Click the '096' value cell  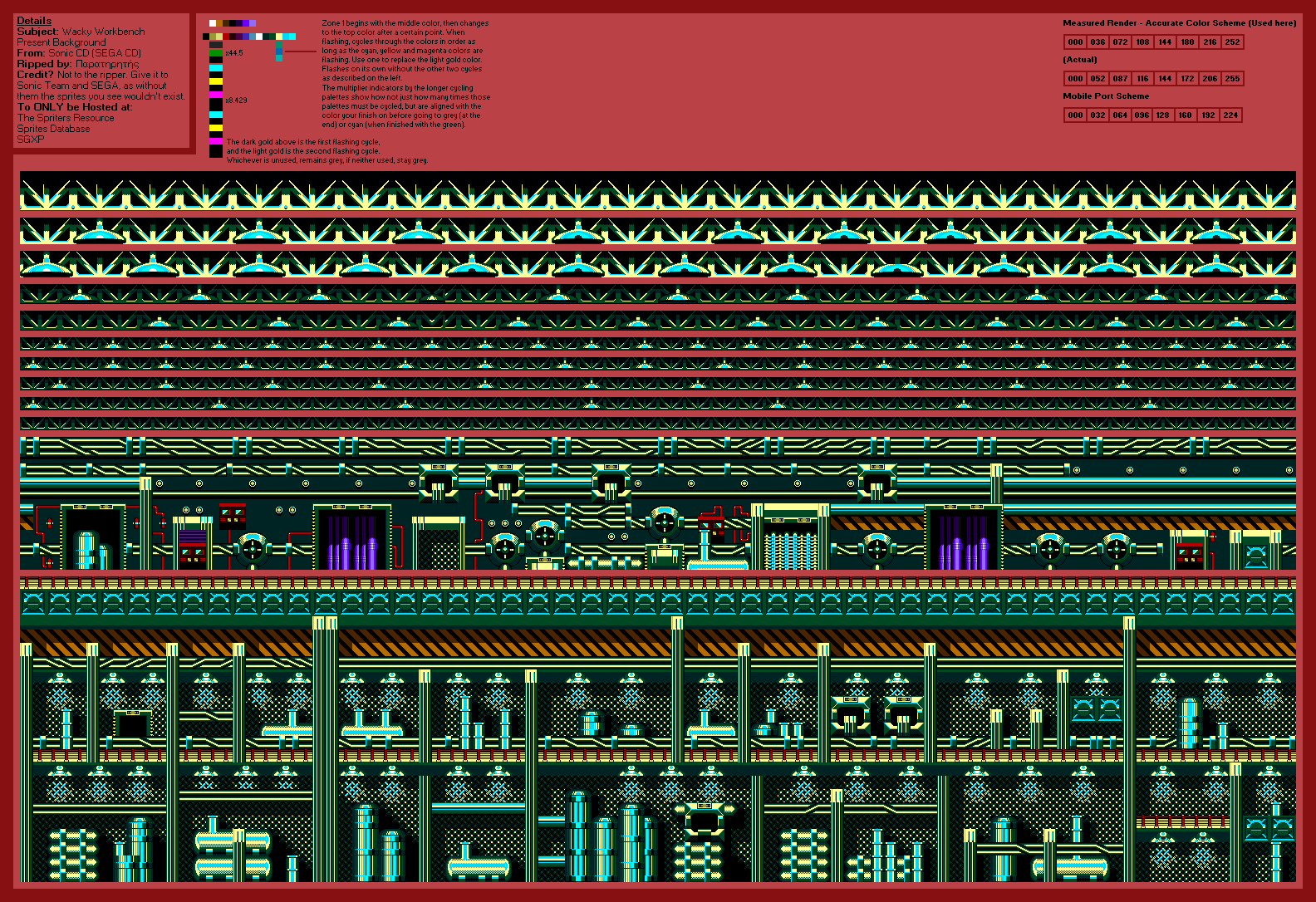[1142, 115]
